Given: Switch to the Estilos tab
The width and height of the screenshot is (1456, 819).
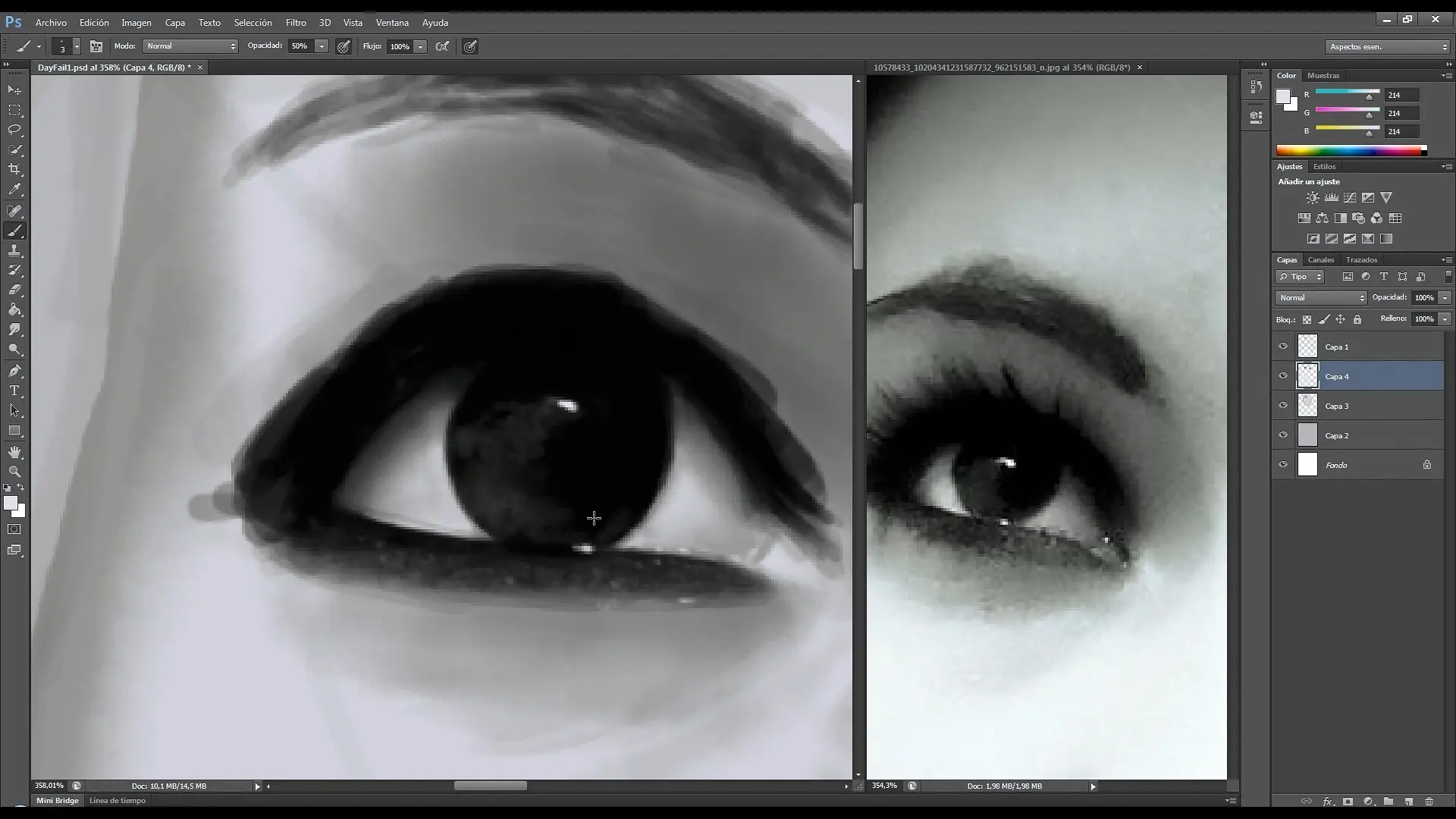Looking at the screenshot, I should 1325,166.
